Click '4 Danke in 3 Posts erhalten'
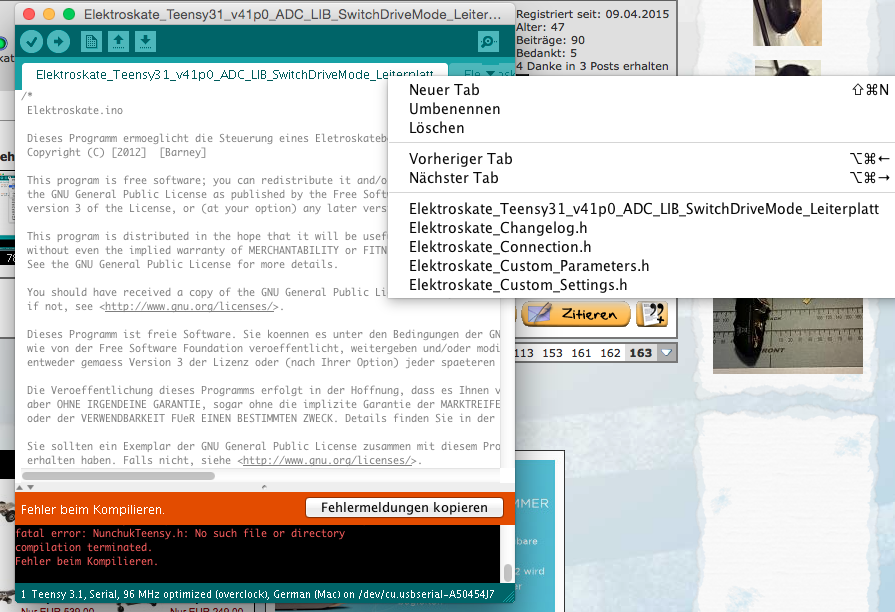Image resolution: width=895 pixels, height=612 pixels. [x=592, y=66]
